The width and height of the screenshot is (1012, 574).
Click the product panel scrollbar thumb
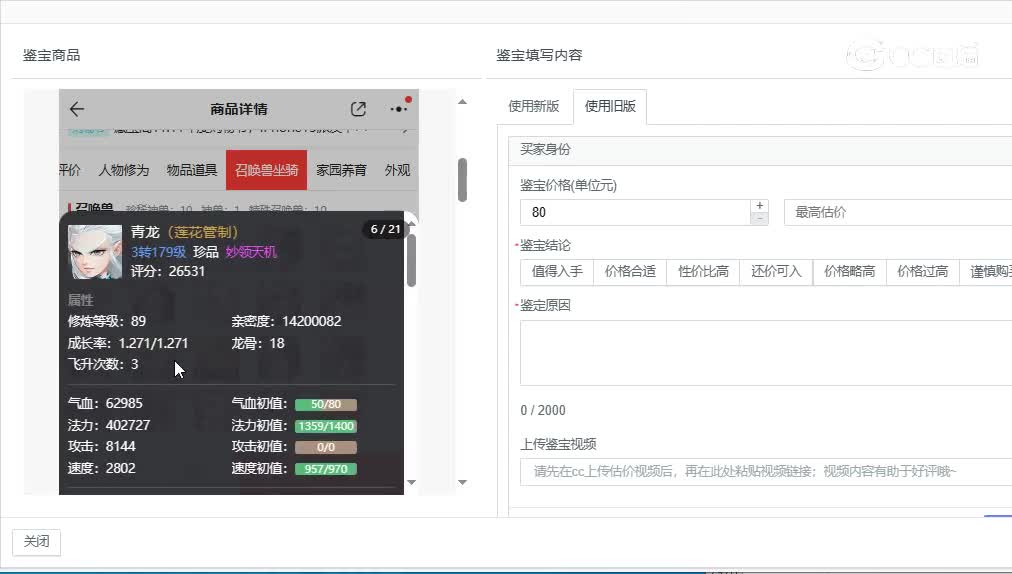coord(462,179)
